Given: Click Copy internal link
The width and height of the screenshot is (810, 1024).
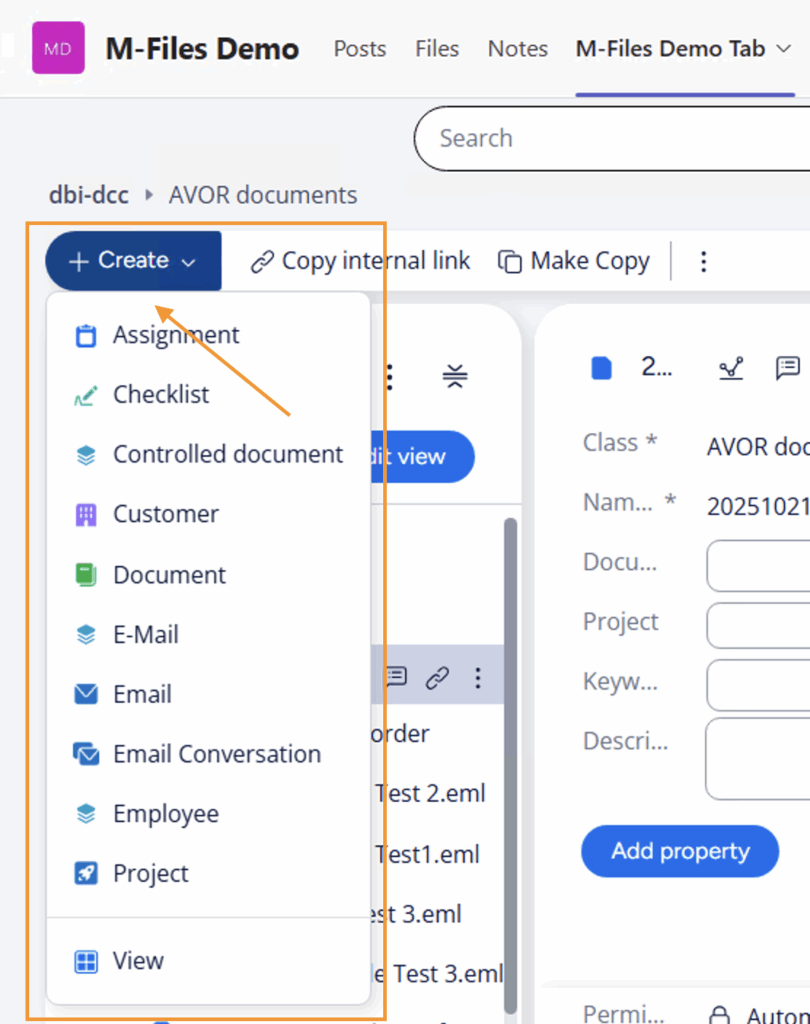Looking at the screenshot, I should click(x=360, y=262).
